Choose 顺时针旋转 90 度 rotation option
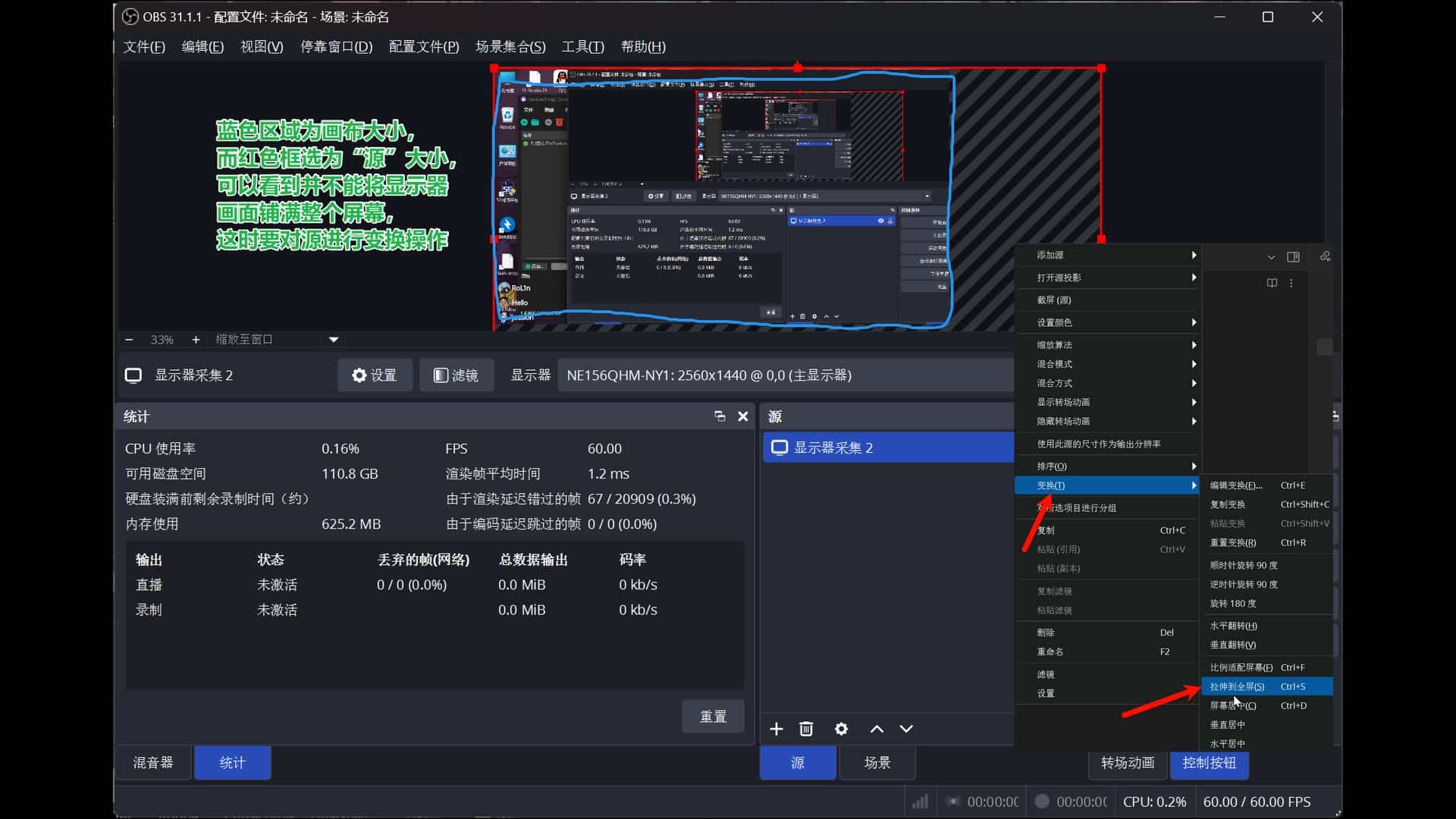Screen dimensions: 1456x819 (x=1267, y=565)
